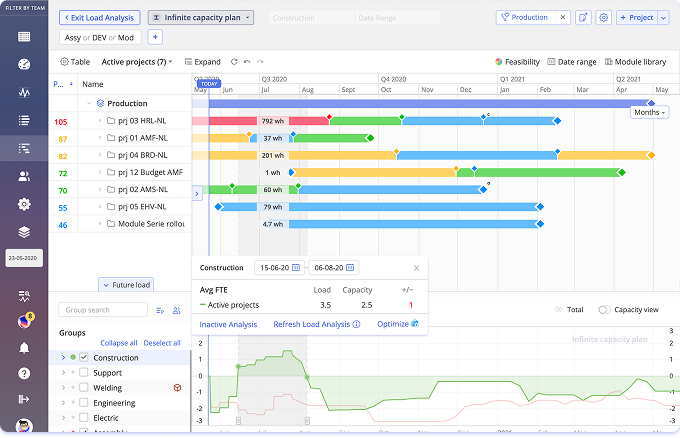Screen dimensions: 680x438
Task: Open the settings gear in sidebar
Action: [24, 204]
